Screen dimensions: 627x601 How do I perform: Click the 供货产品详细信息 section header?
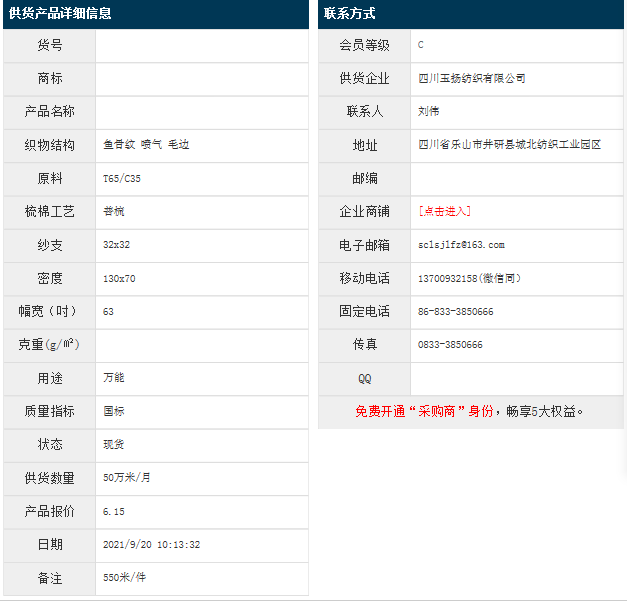click(60, 14)
